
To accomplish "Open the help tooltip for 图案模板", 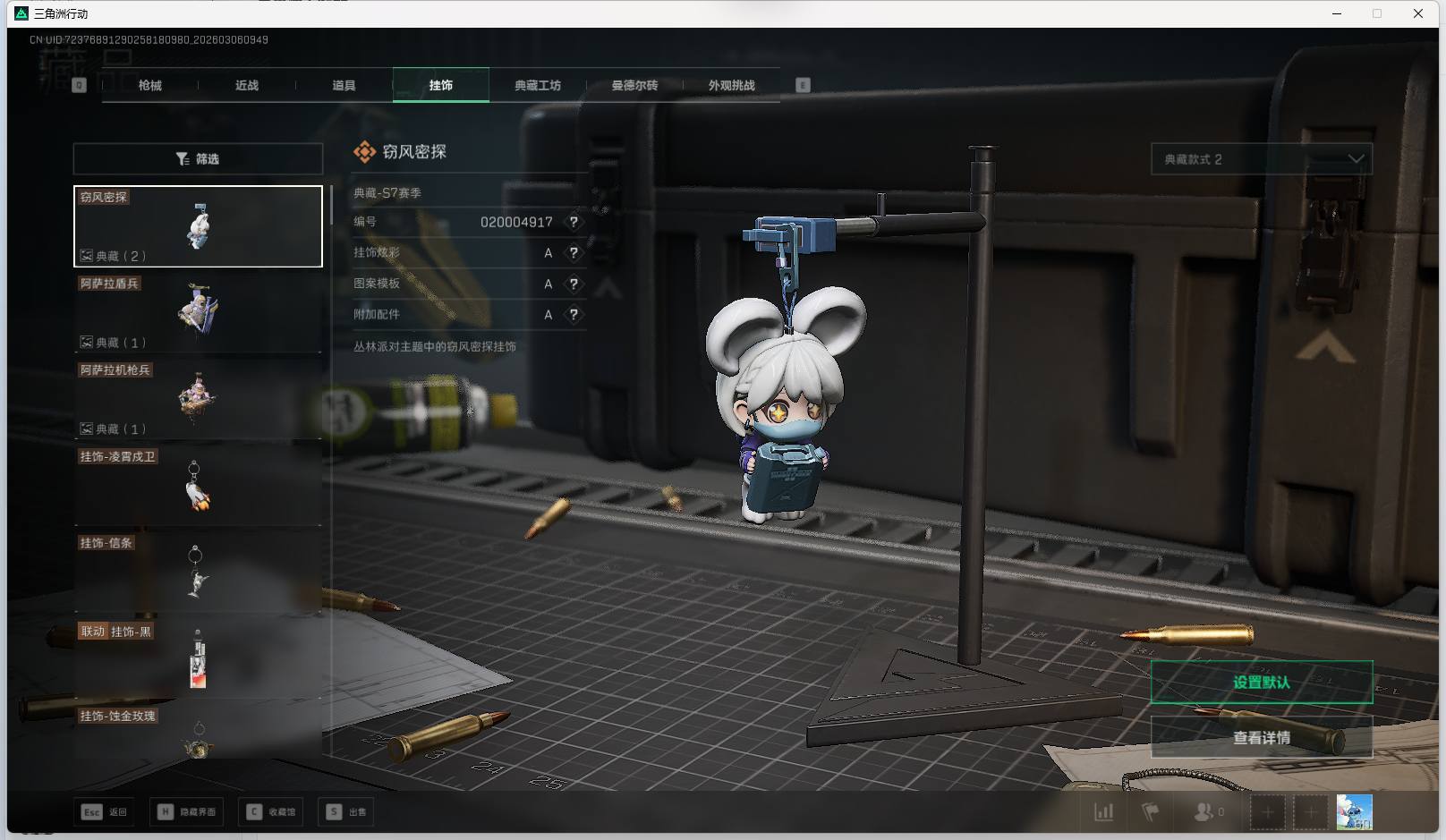I will (x=574, y=284).
